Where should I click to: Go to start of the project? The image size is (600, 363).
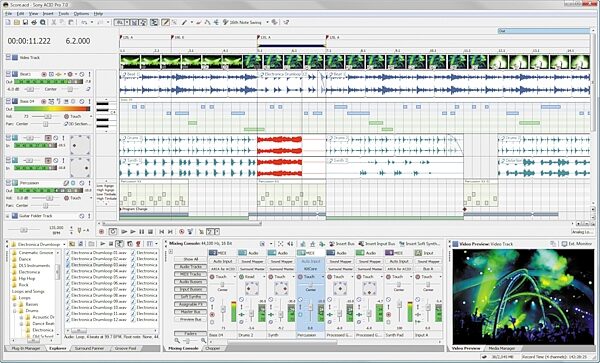pyautogui.click(x=161, y=231)
